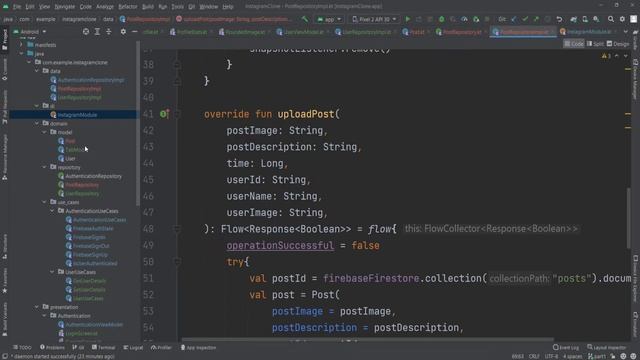Switch to the InstagramModule.kt editor tab
This screenshot has width=640, height=360.
(588, 32)
